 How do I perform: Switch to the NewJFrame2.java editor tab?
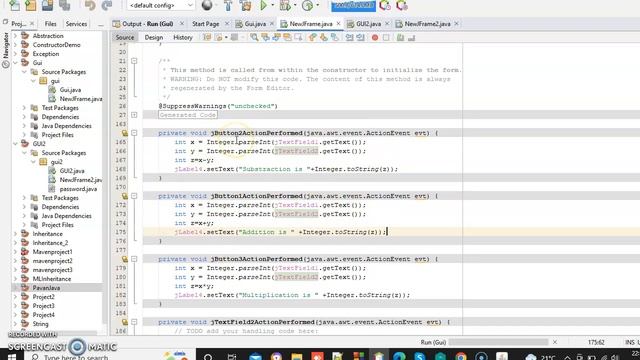(x=427, y=24)
